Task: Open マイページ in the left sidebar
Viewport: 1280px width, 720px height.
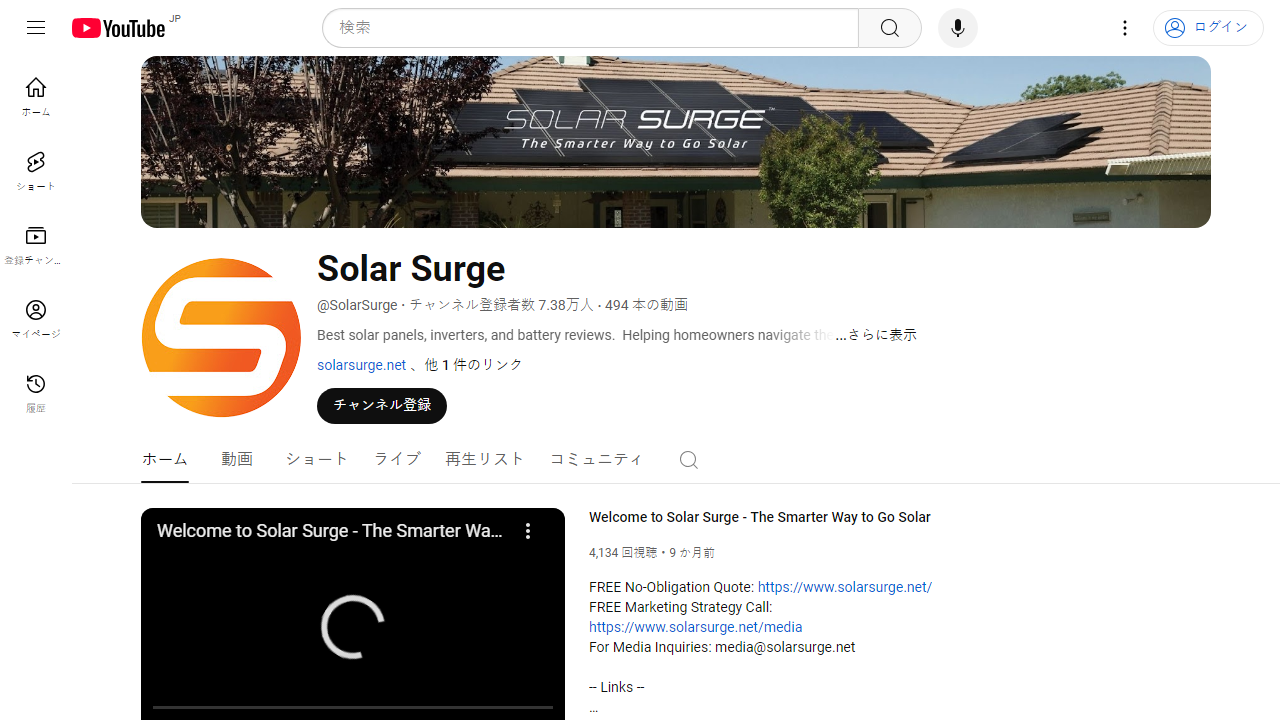Action: coord(36,319)
